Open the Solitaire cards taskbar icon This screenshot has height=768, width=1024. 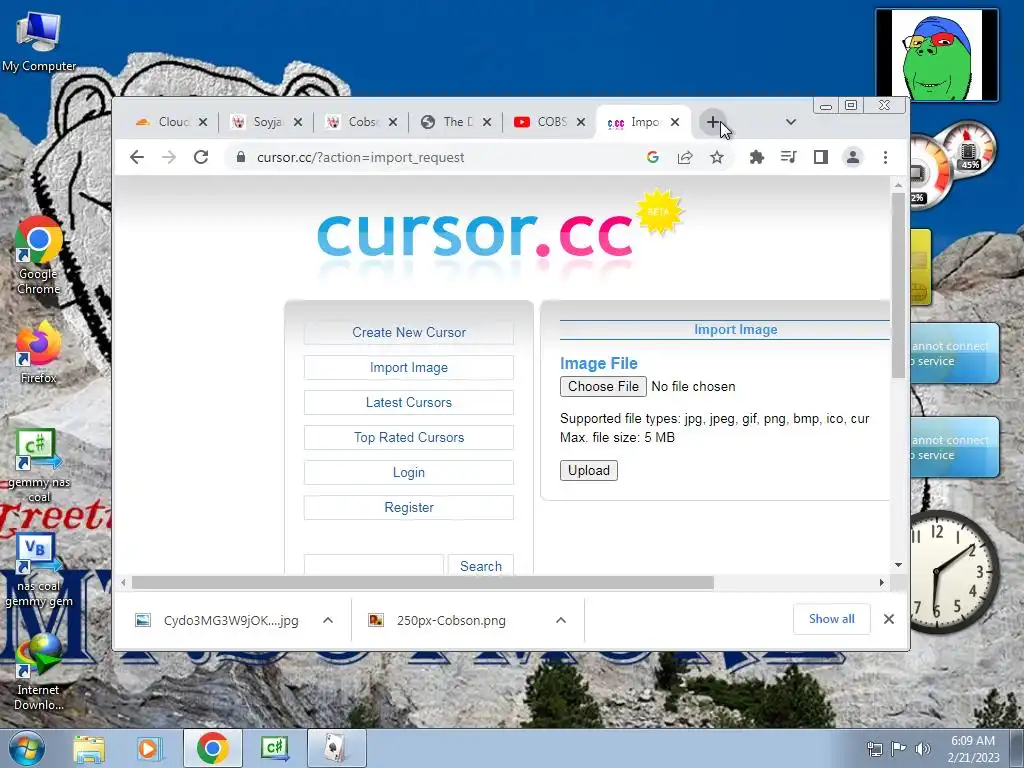click(x=336, y=748)
